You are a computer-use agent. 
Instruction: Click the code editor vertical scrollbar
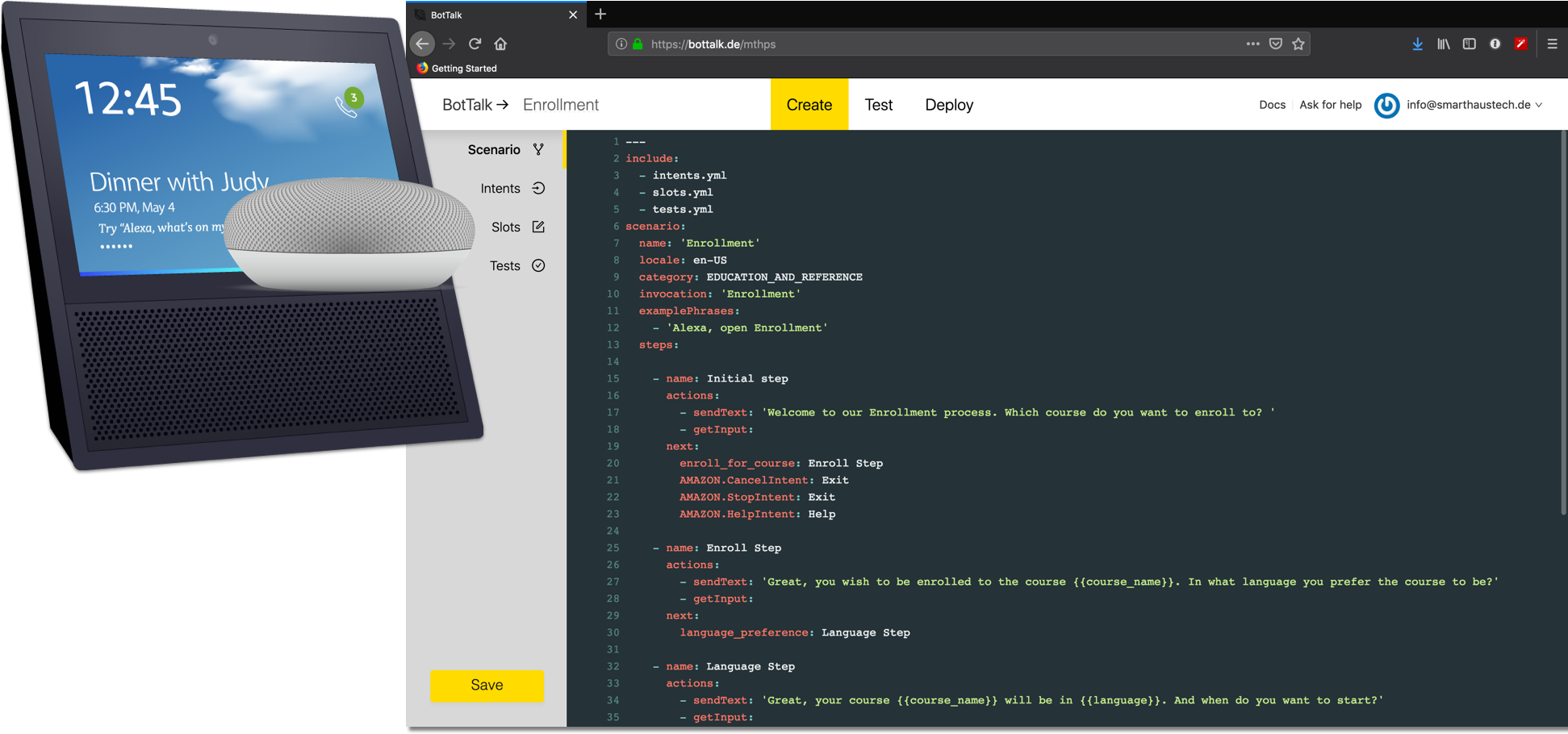click(x=1563, y=323)
